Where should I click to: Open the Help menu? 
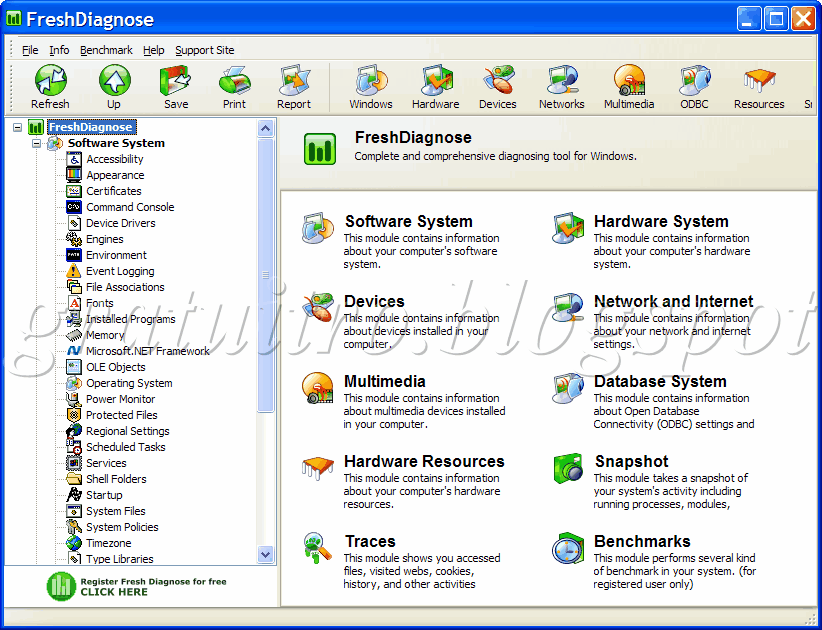click(154, 50)
